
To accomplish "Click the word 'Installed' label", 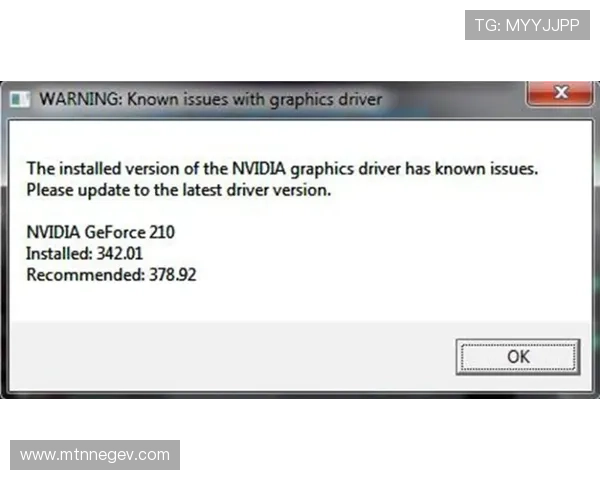I will pos(59,254).
